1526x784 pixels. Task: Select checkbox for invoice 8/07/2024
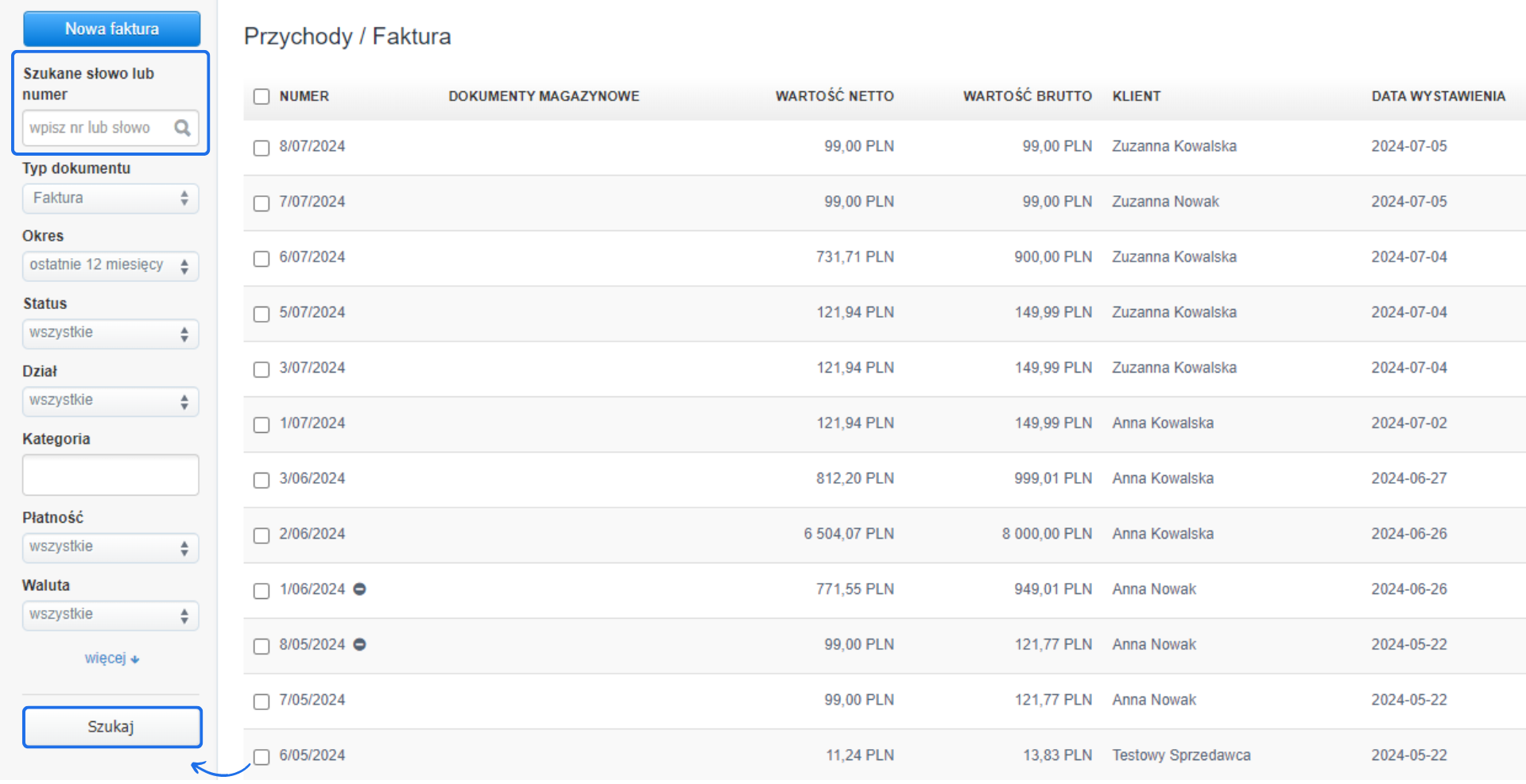point(261,149)
